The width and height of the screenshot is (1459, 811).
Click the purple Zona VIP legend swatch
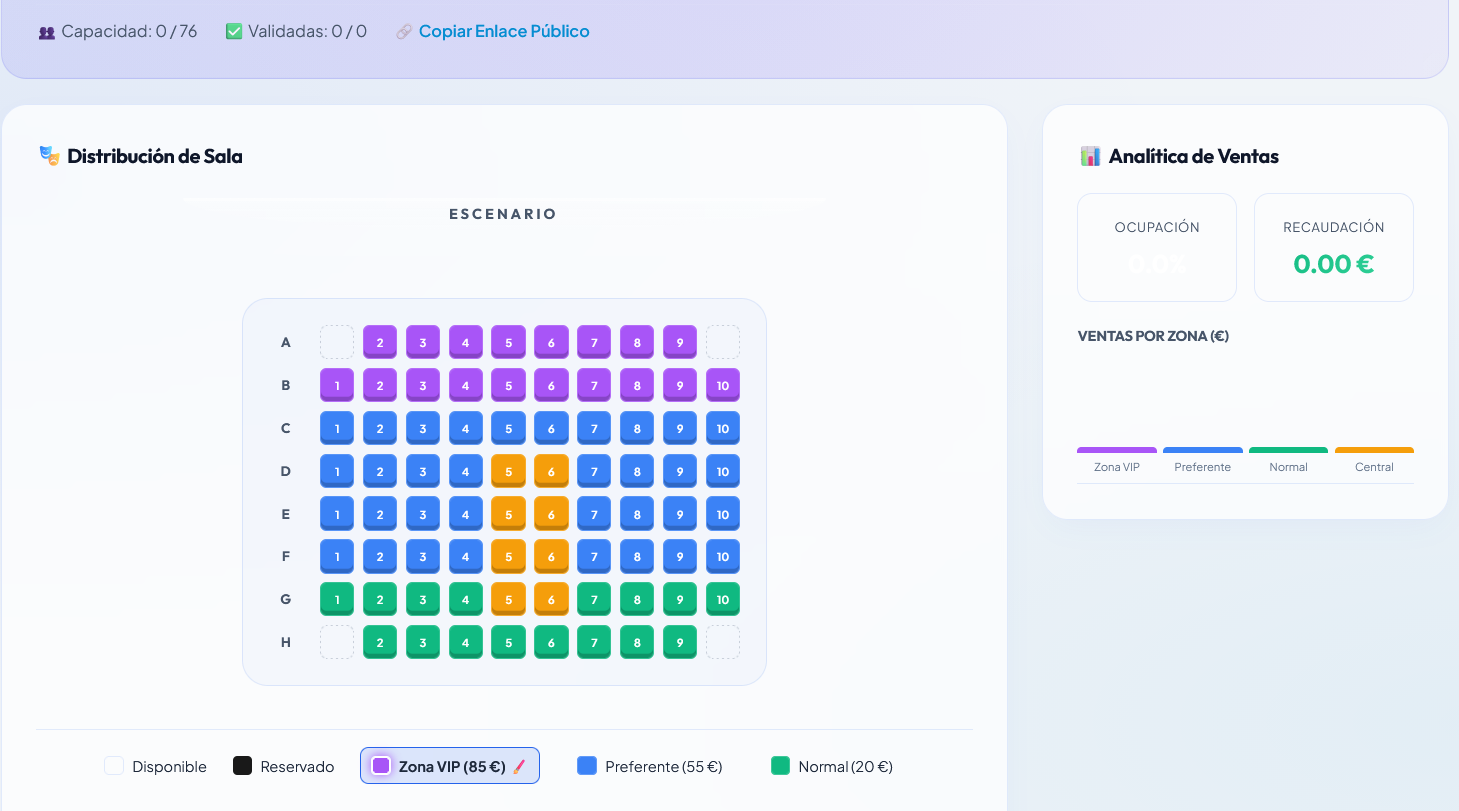coord(381,766)
